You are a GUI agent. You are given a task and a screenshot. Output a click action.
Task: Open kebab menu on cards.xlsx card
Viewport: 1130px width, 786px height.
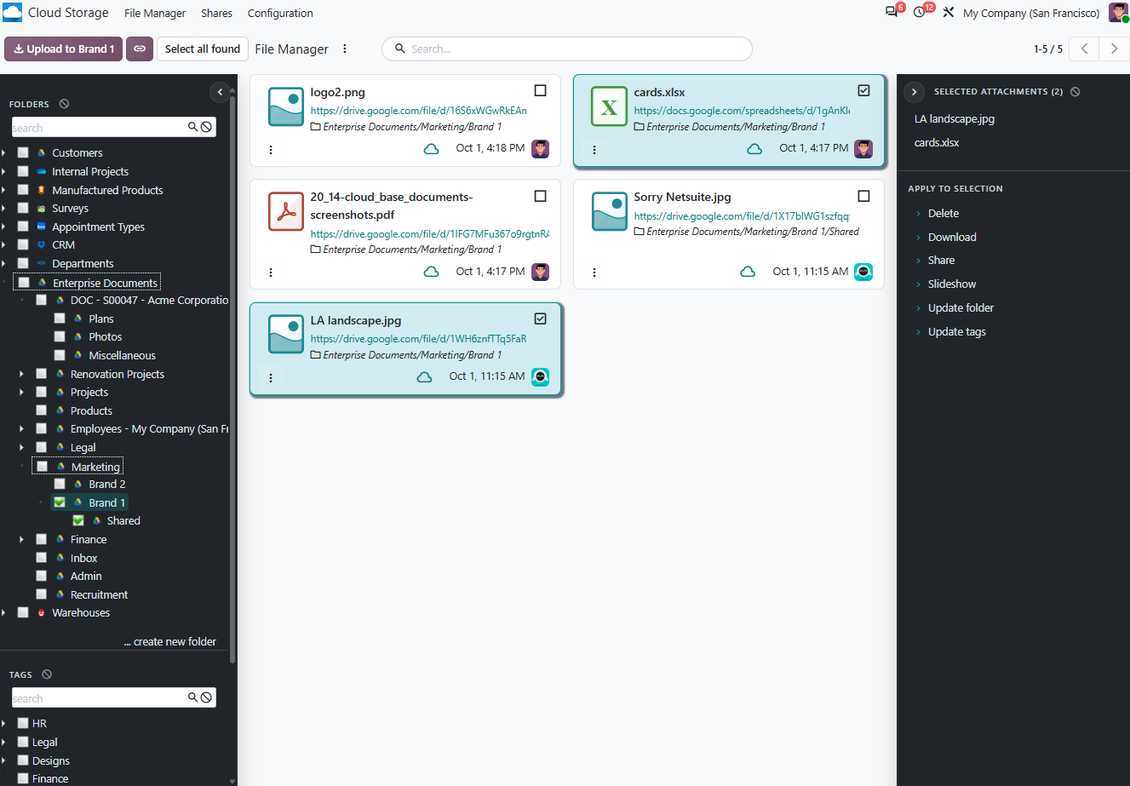(595, 150)
